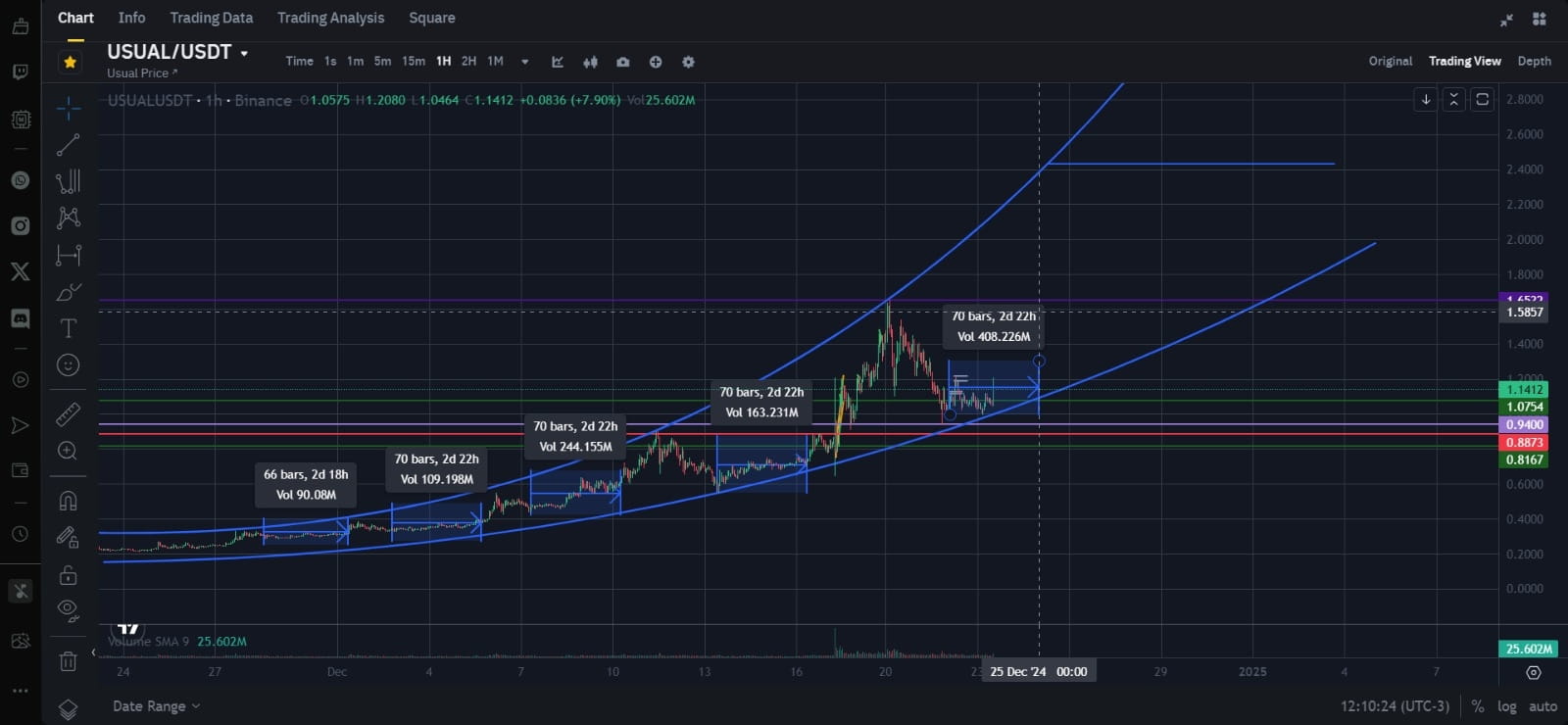Toggle stay in drawing mode
This screenshot has height=725, width=1568.
(x=68, y=537)
